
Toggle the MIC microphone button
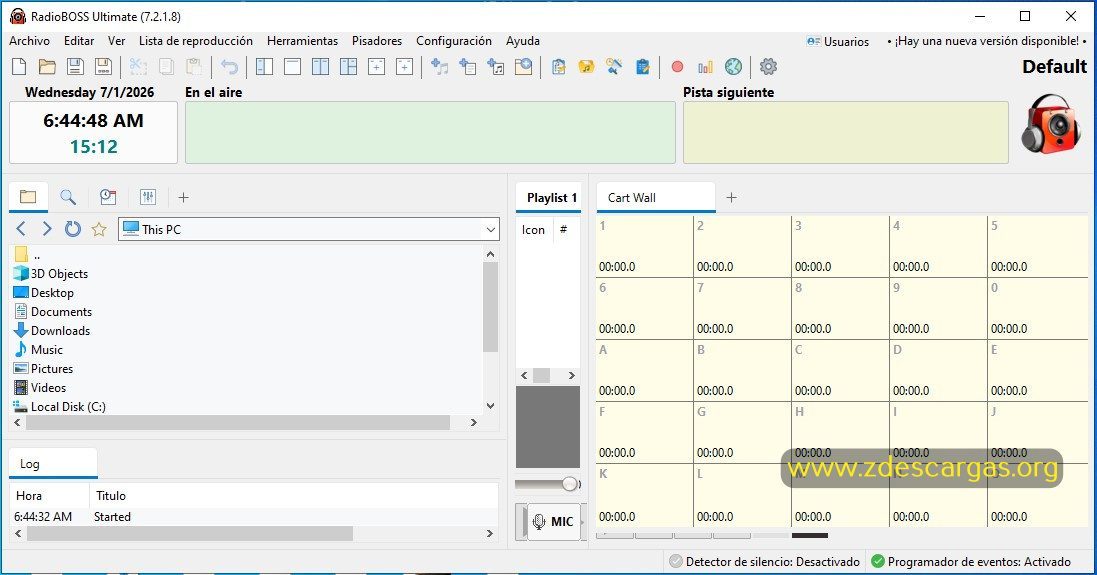tap(553, 521)
